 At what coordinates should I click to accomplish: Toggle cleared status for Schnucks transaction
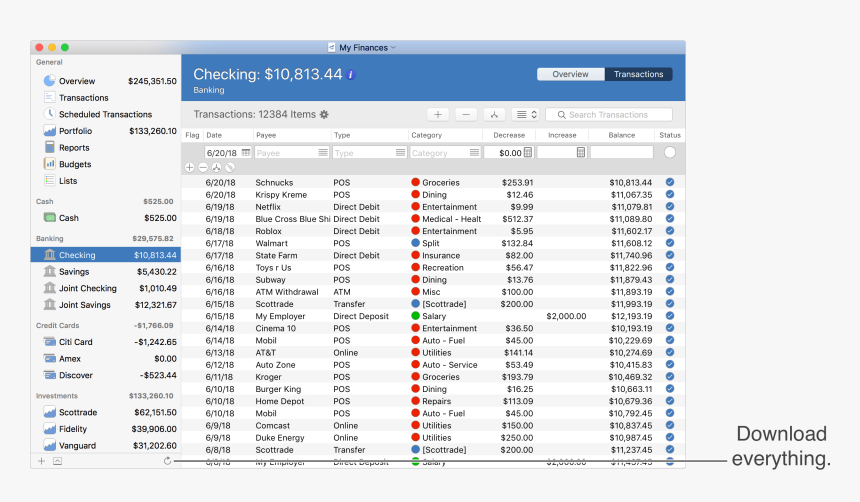[x=669, y=183]
